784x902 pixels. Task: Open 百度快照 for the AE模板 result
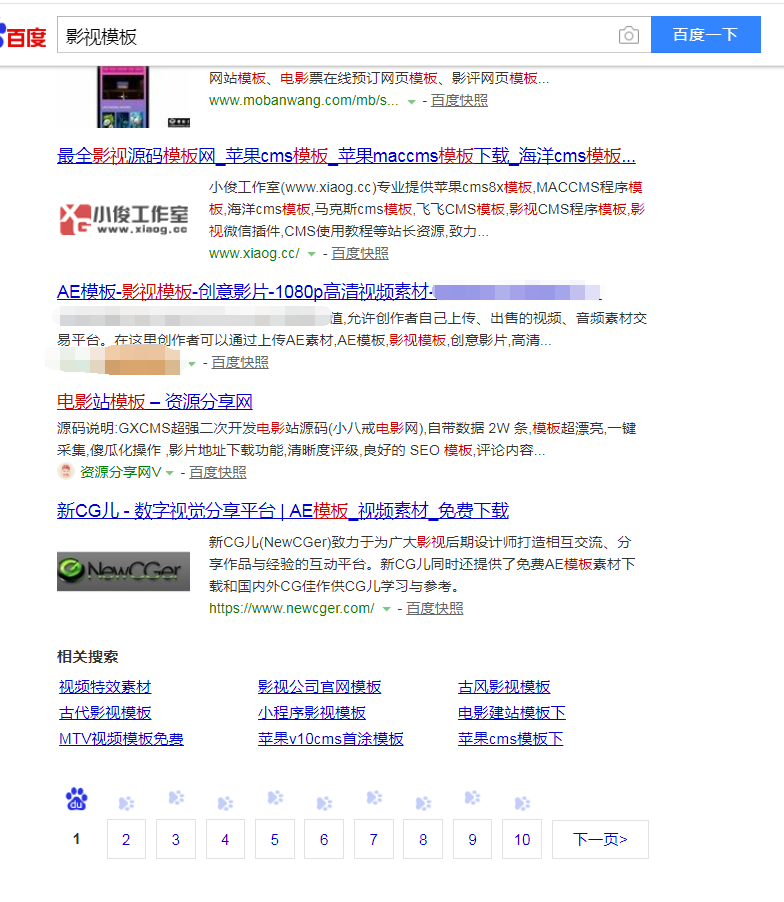[x=240, y=362]
